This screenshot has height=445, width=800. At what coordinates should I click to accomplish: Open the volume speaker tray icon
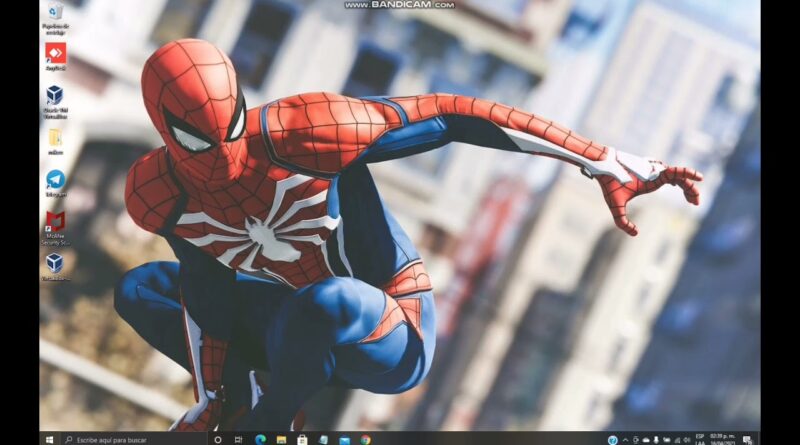[687, 440]
